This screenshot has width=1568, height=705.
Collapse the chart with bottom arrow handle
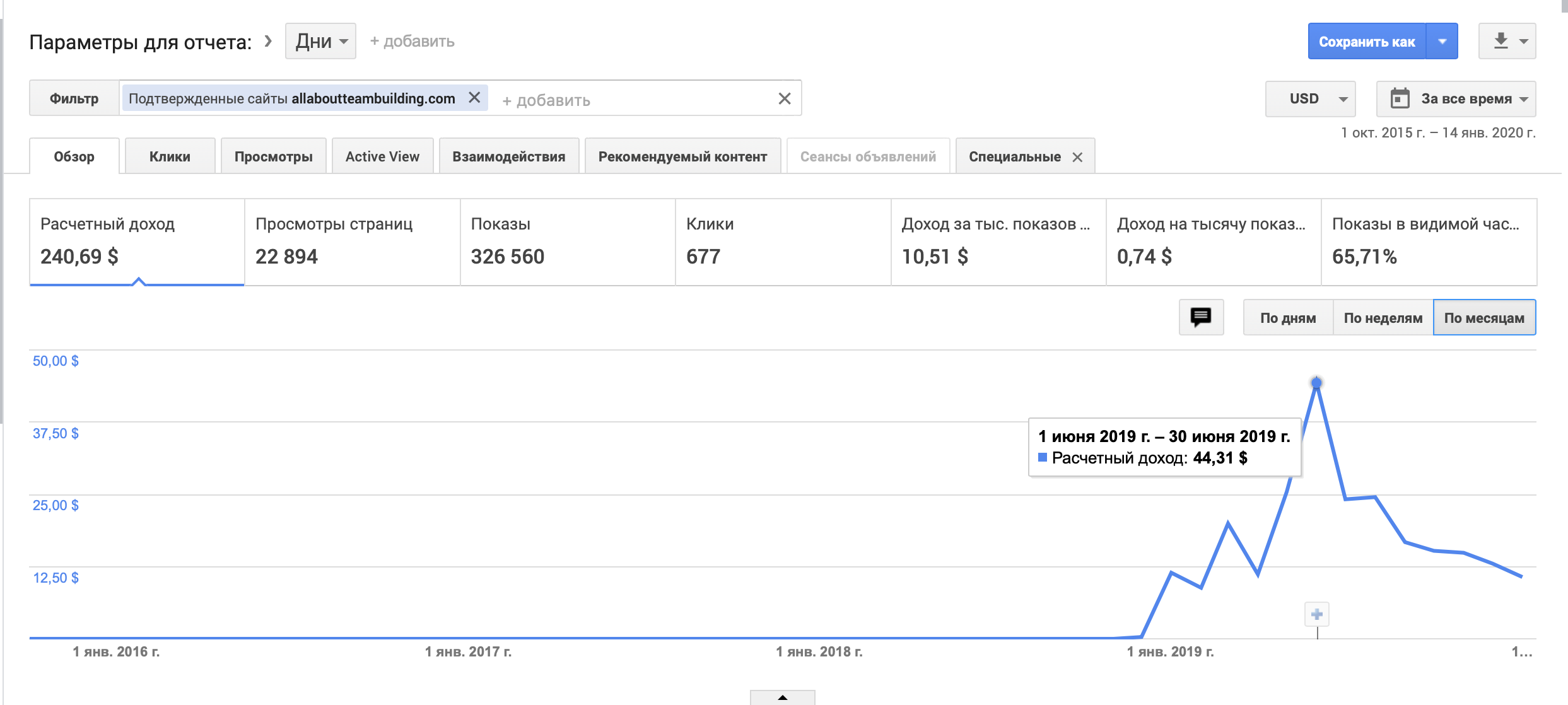point(782,697)
